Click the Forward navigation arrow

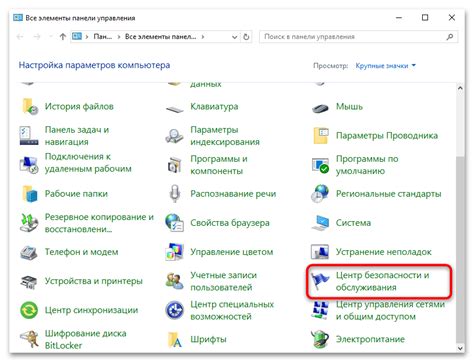coord(37,37)
